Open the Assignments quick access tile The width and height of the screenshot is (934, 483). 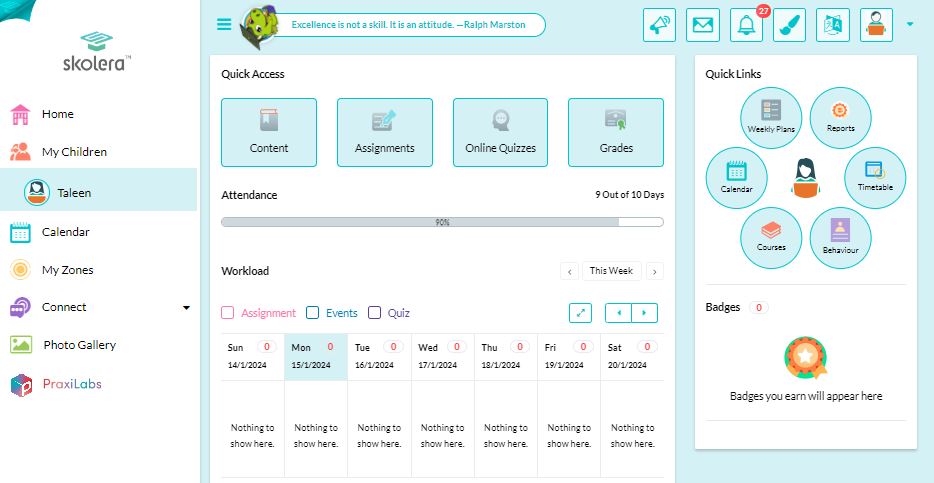click(x=385, y=132)
